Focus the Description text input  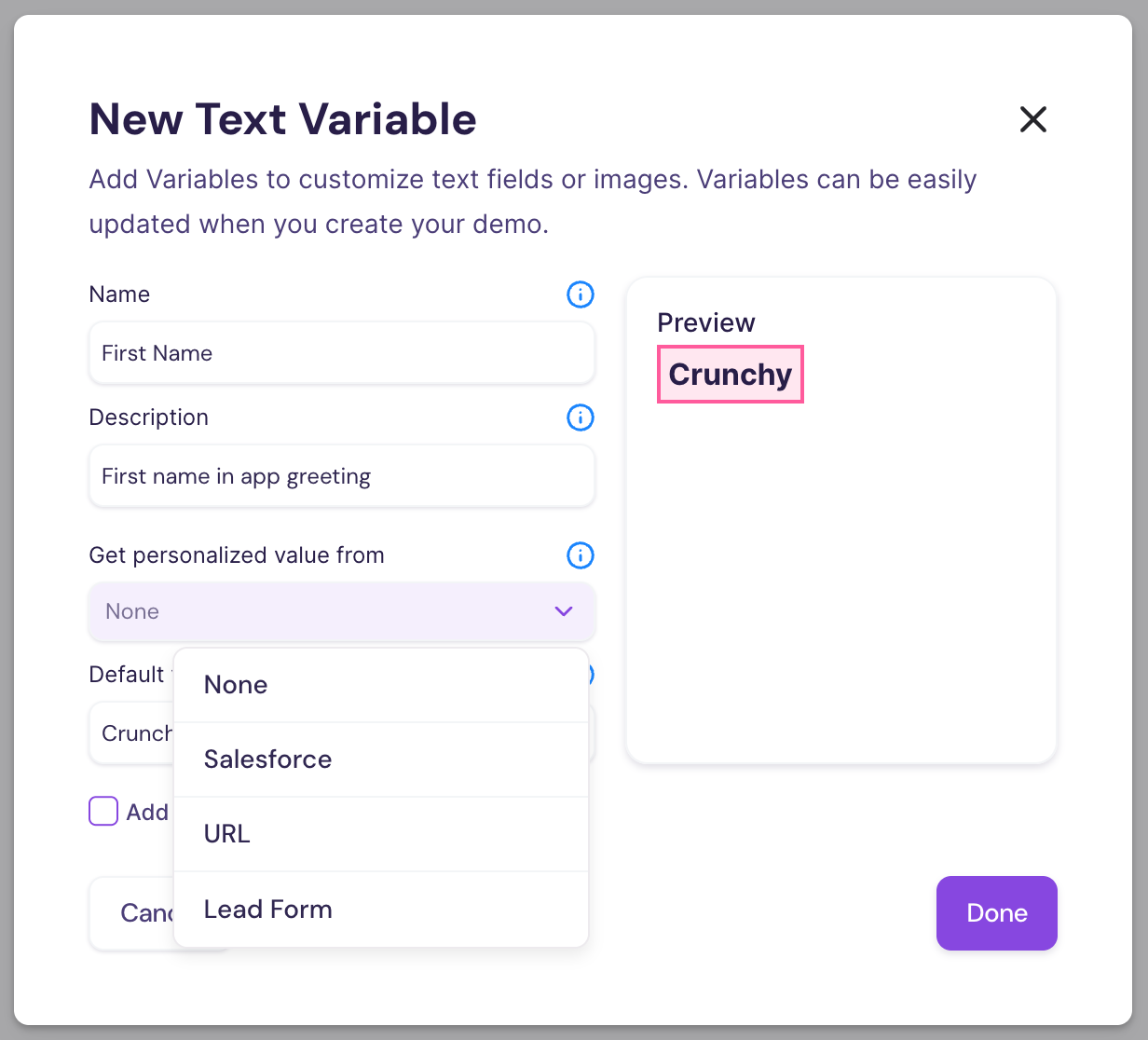pos(341,476)
